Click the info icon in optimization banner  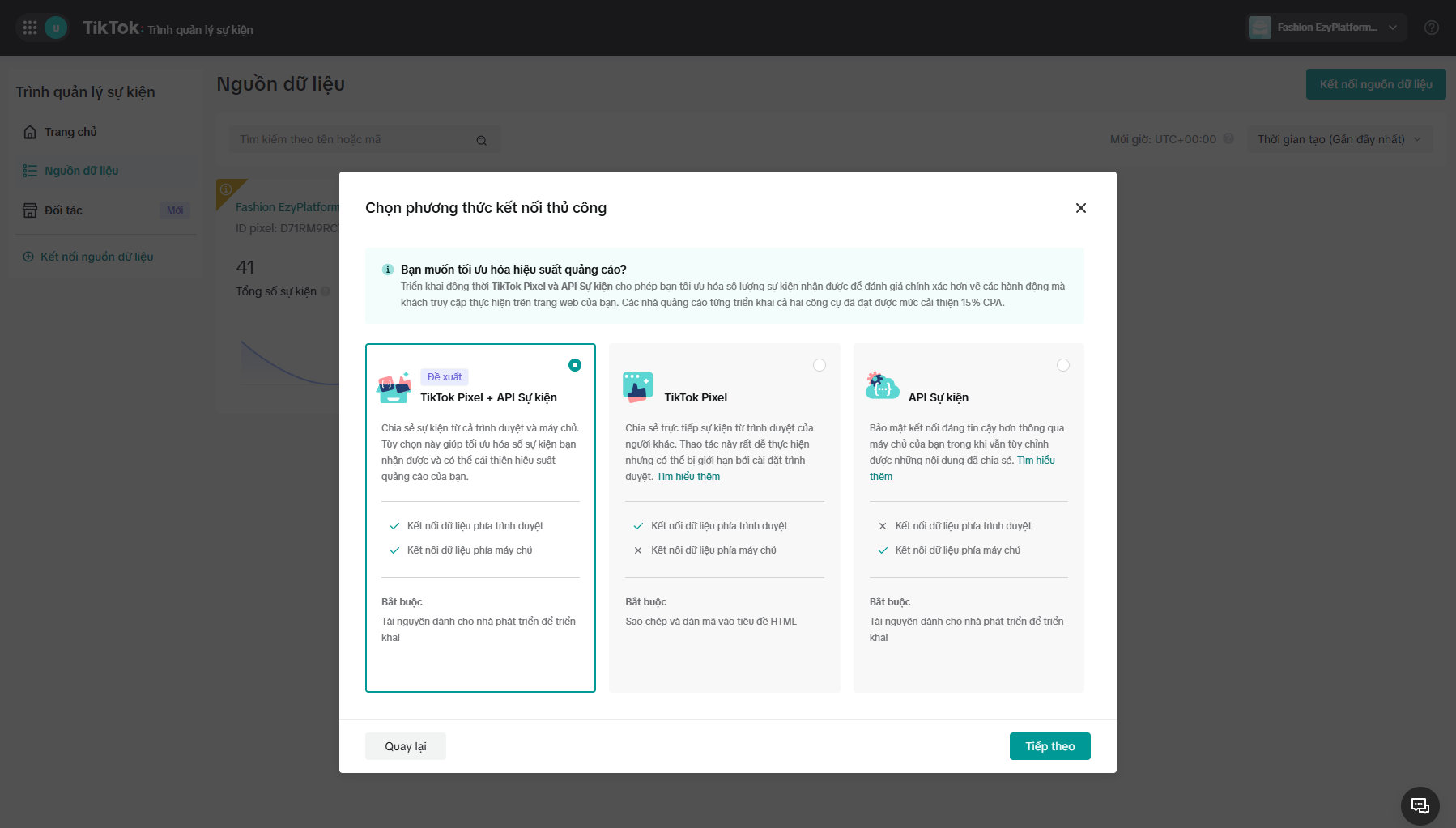(x=388, y=270)
